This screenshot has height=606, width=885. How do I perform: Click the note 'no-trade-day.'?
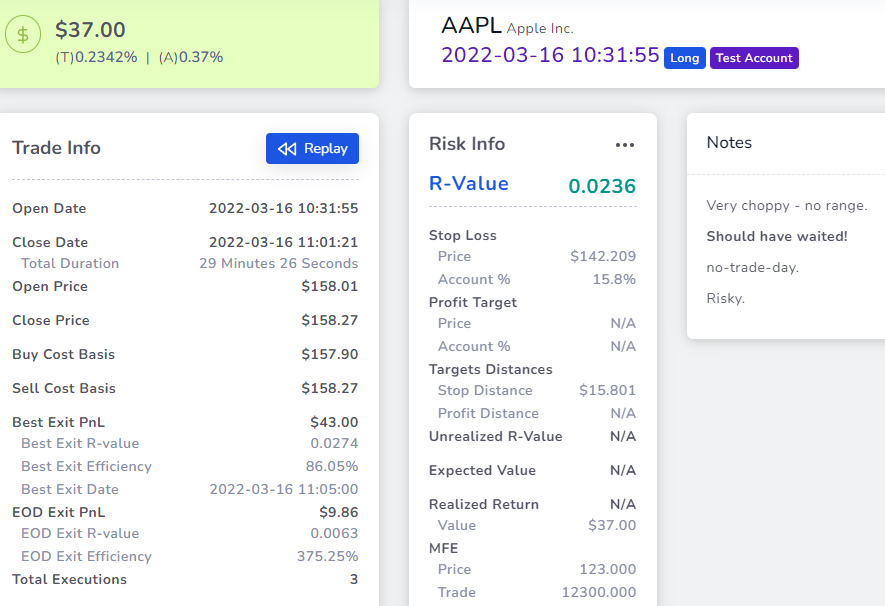753,267
